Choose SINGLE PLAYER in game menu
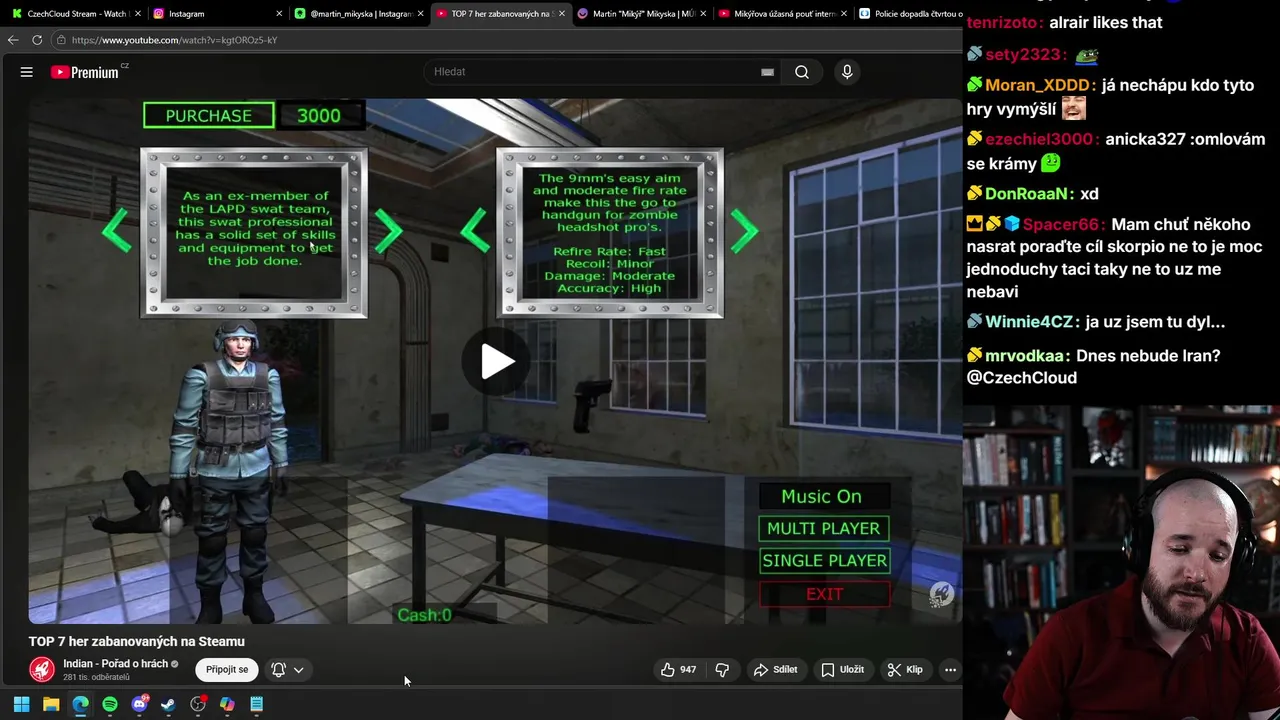Image resolution: width=1280 pixels, height=720 pixels. coord(824,561)
